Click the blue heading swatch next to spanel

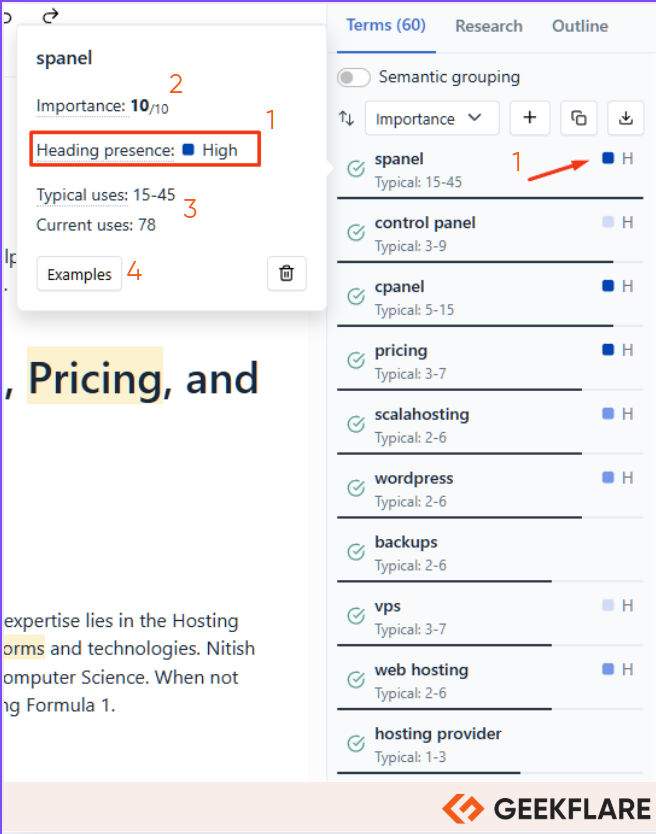click(x=608, y=158)
